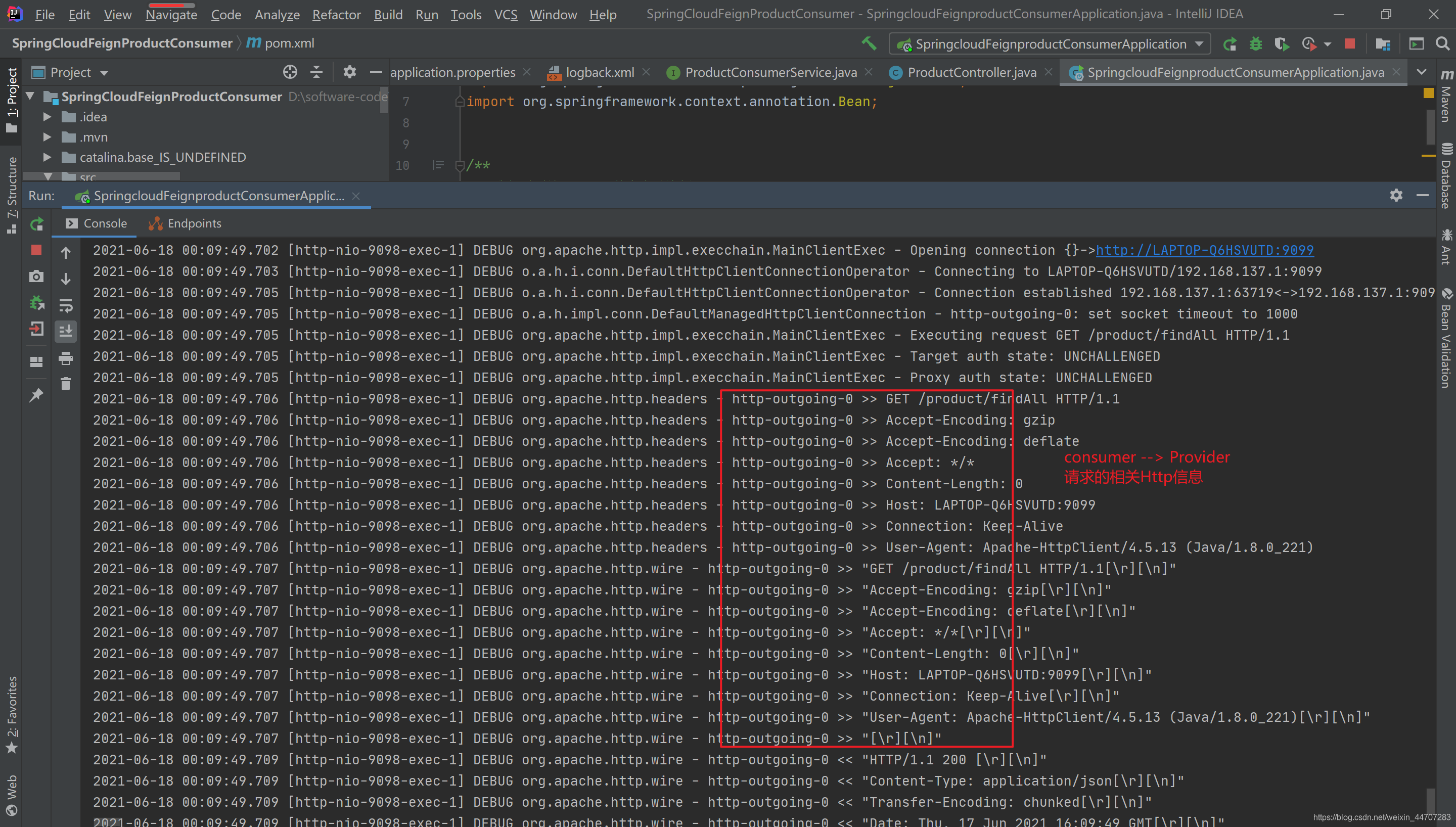This screenshot has height=827, width=1456.
Task: Toggle the Project tool window button
Action: click(12, 100)
